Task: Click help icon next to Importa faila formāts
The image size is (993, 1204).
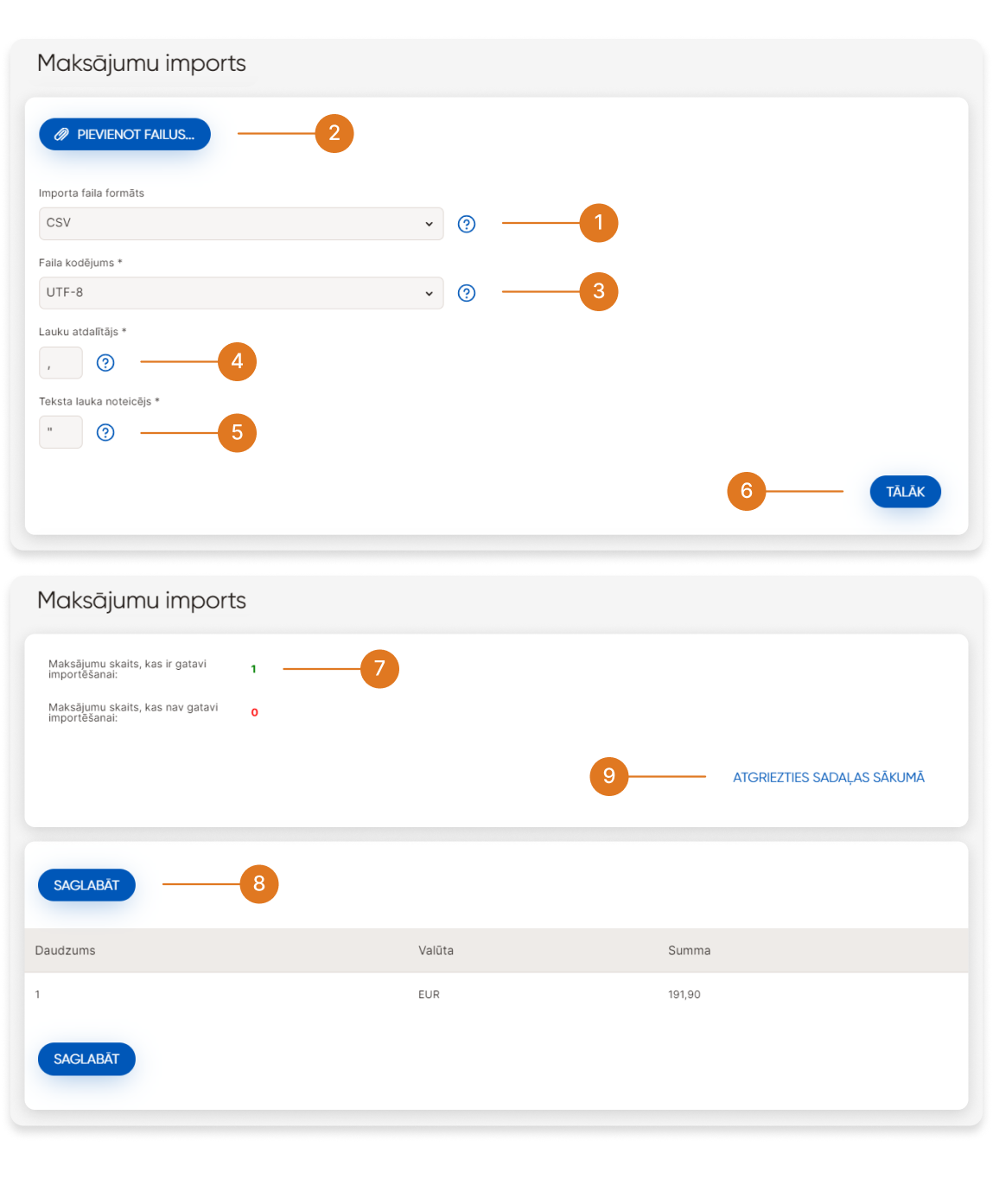Action: click(467, 224)
